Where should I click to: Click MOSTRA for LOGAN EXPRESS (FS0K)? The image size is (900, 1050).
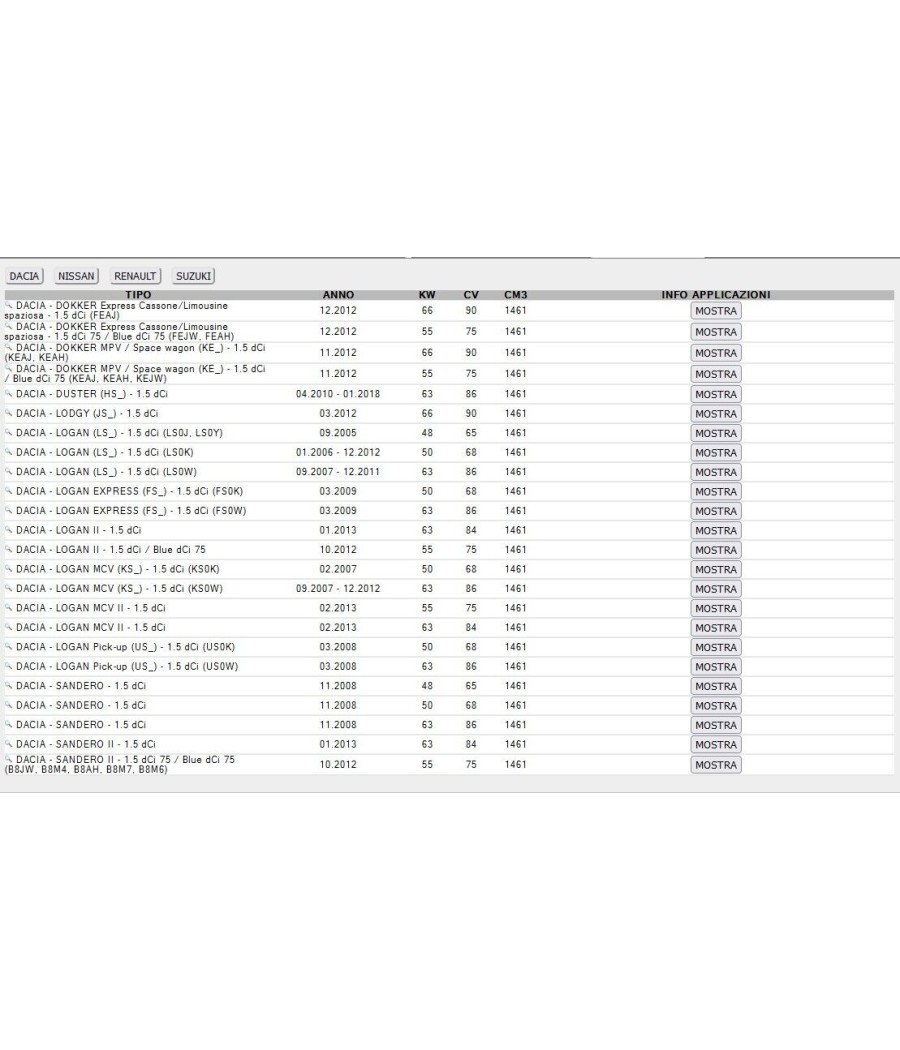tap(716, 492)
